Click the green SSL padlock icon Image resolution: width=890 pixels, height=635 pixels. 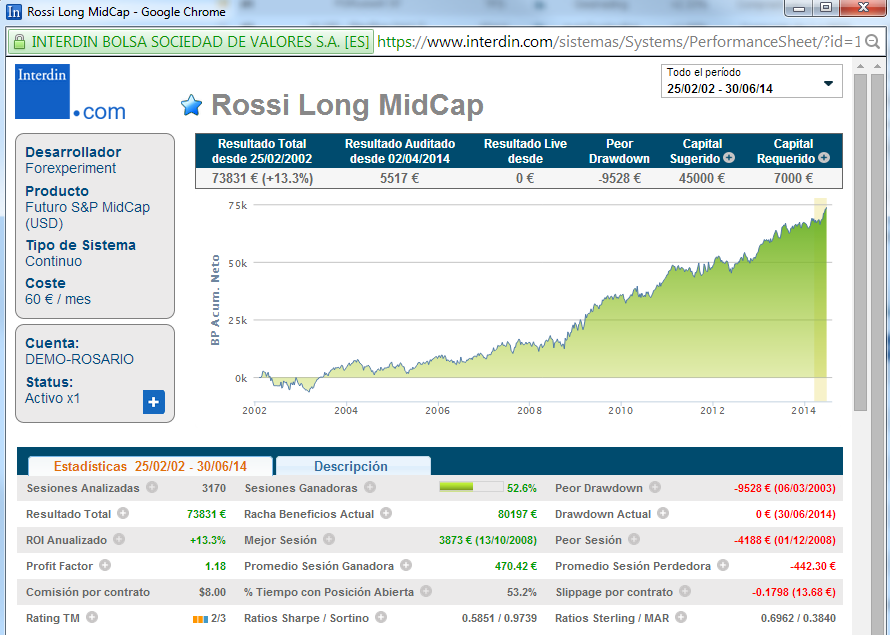[x=19, y=42]
